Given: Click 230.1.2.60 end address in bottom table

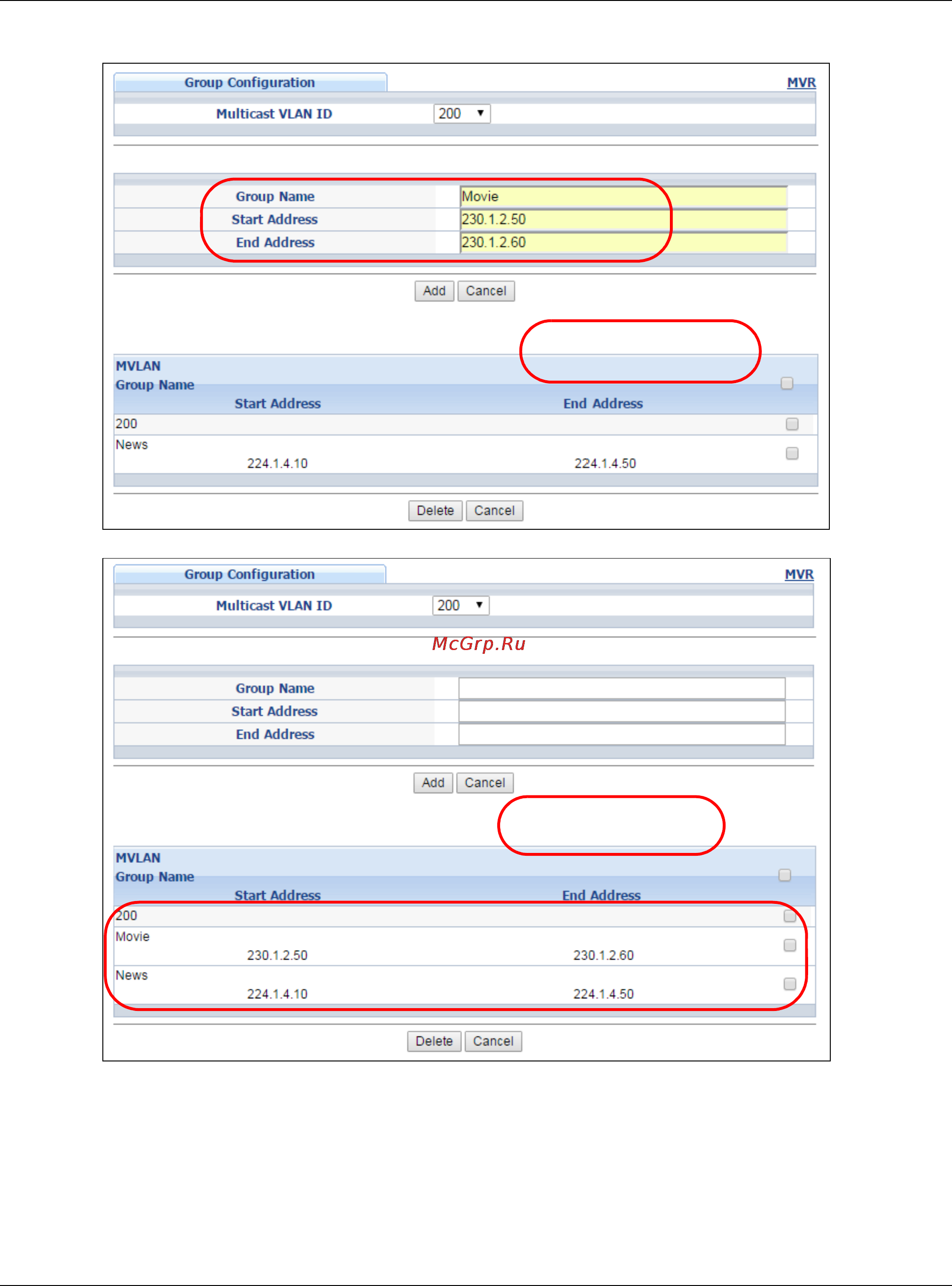Looking at the screenshot, I should tap(603, 956).
